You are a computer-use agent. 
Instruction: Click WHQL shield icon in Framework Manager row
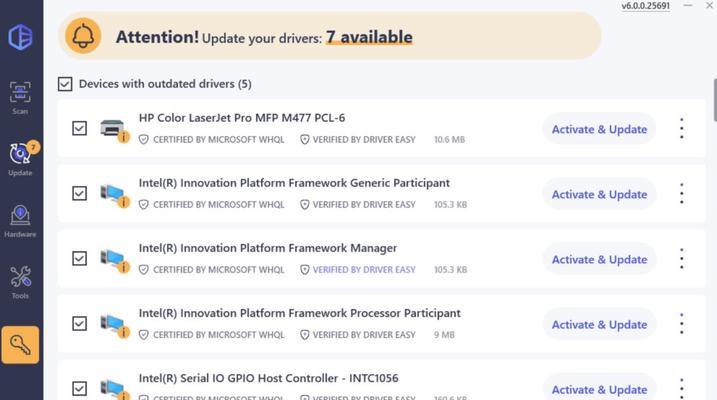tap(144, 270)
